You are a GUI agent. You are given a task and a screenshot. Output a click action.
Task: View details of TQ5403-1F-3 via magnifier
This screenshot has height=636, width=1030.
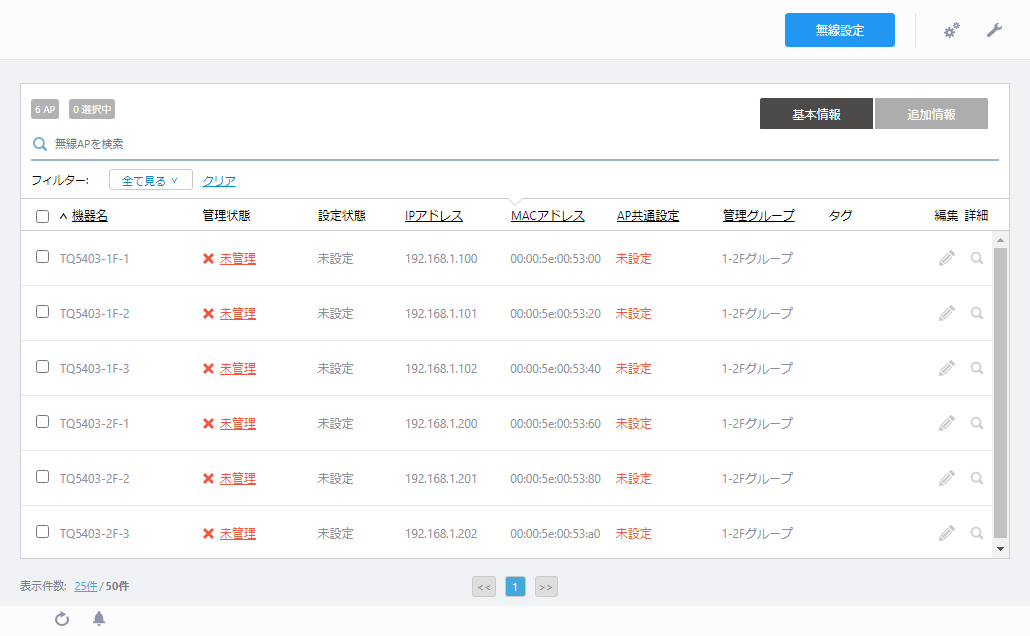(977, 369)
